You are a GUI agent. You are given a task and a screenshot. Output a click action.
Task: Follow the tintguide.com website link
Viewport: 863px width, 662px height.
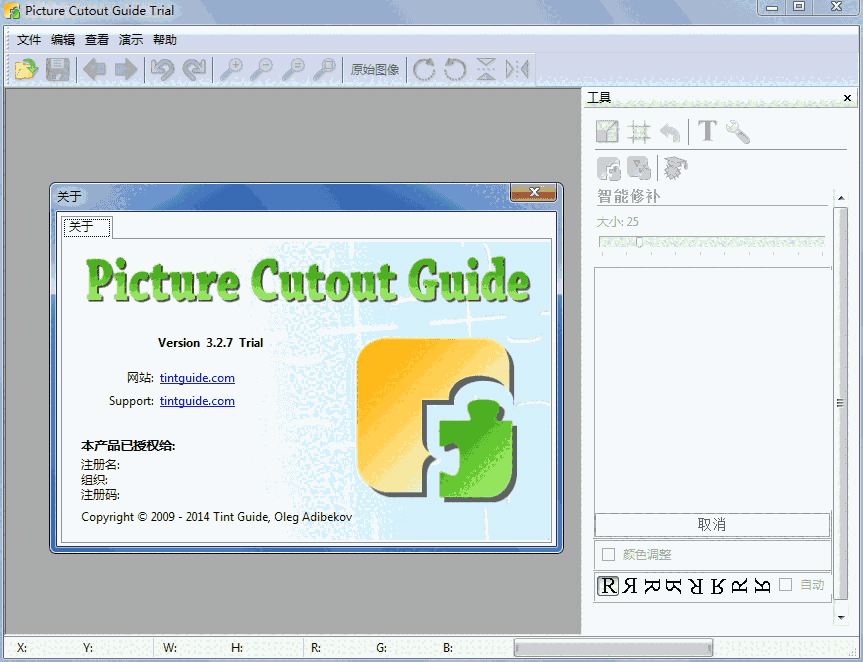tap(197, 378)
